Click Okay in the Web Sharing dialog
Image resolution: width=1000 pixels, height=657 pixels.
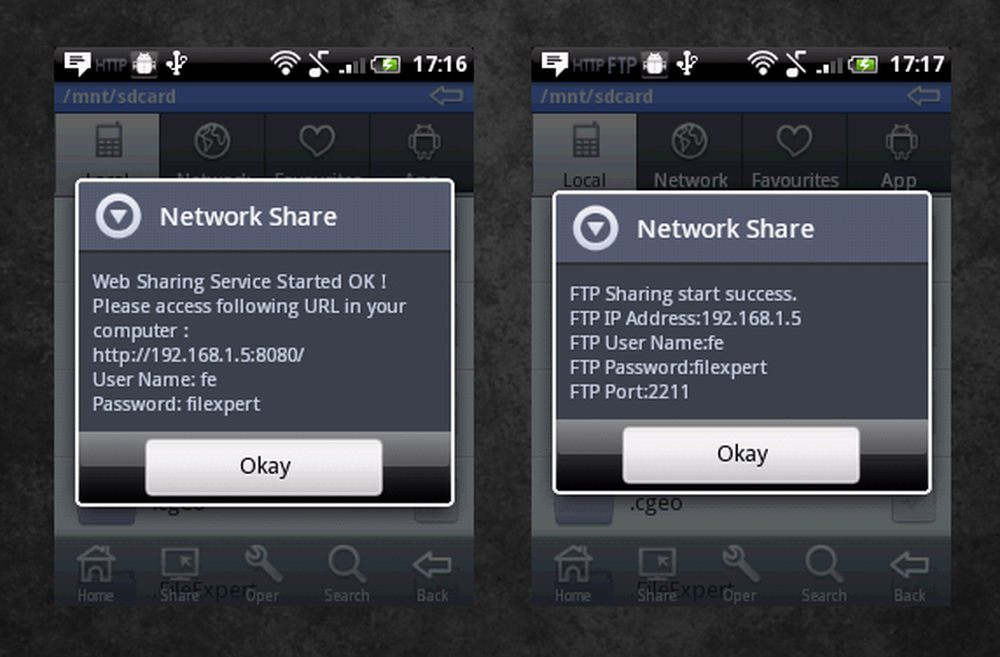[264, 466]
